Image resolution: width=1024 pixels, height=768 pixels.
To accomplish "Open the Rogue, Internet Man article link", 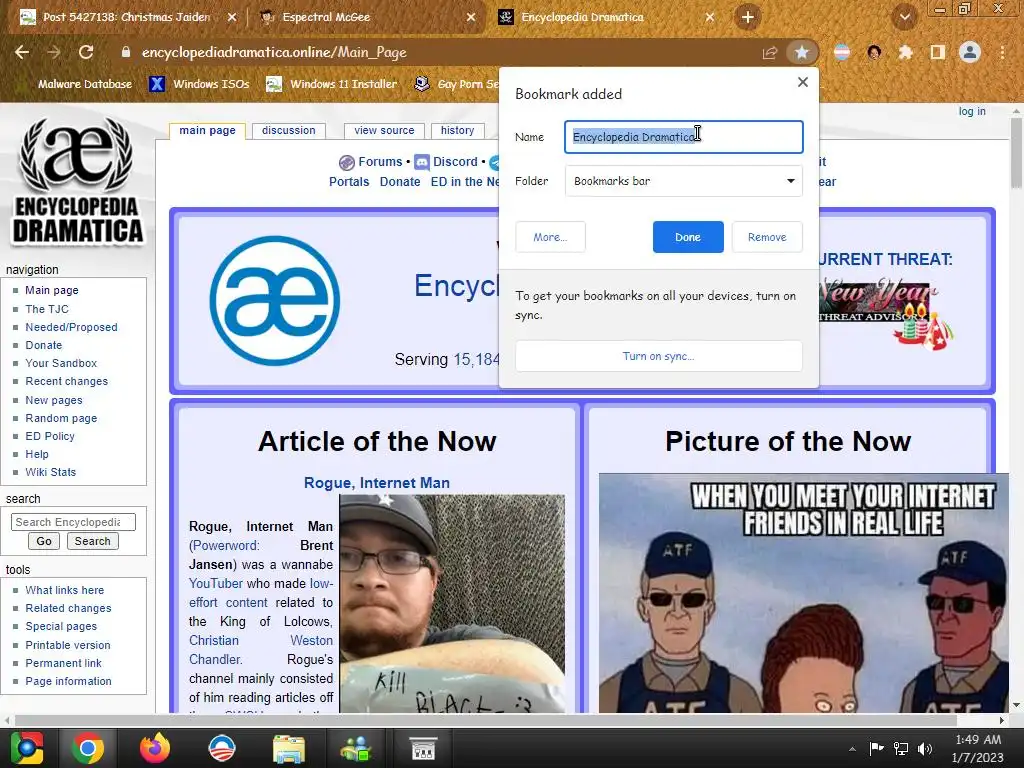I will (377, 483).
